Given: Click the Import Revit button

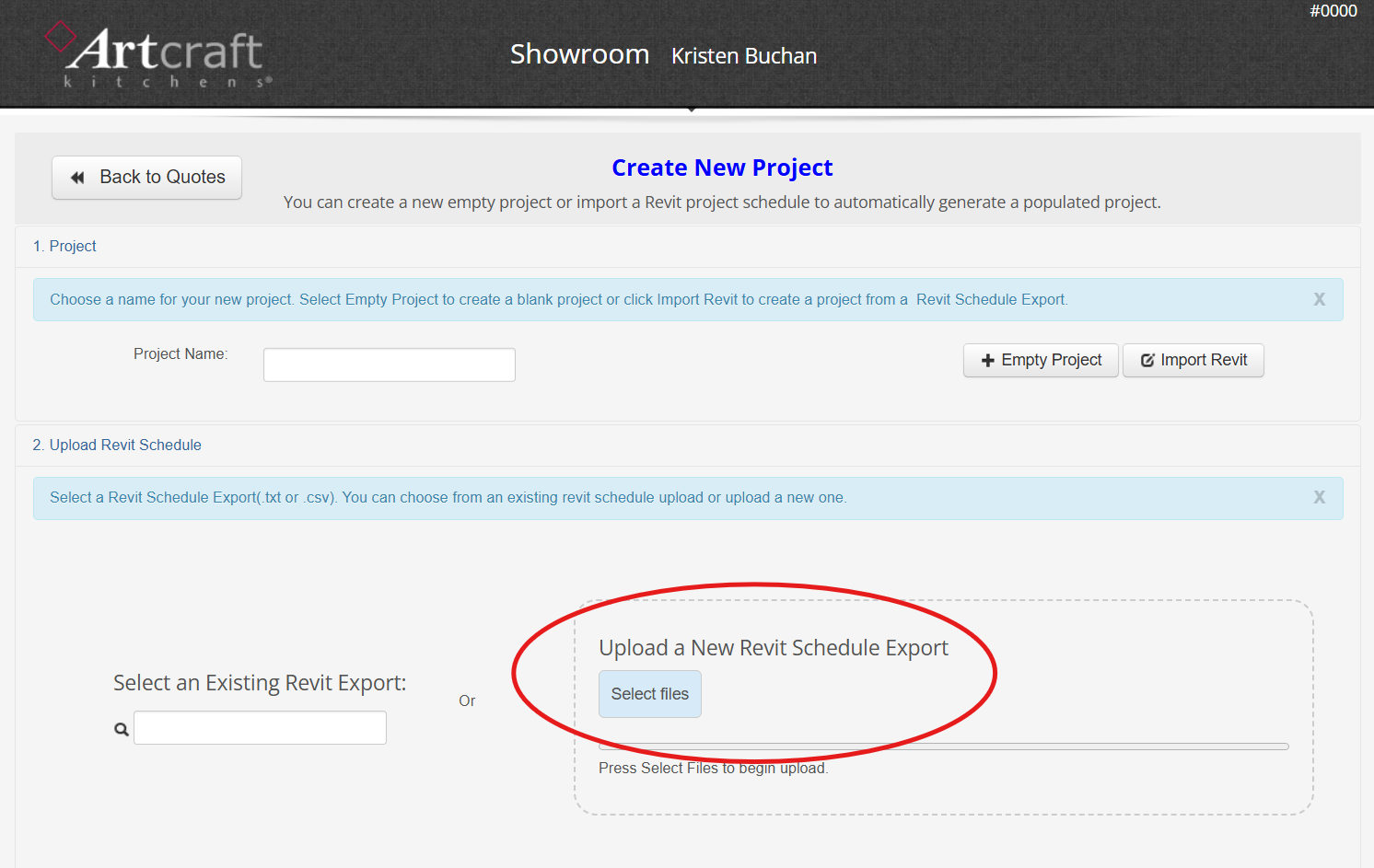Looking at the screenshot, I should coord(1194,360).
